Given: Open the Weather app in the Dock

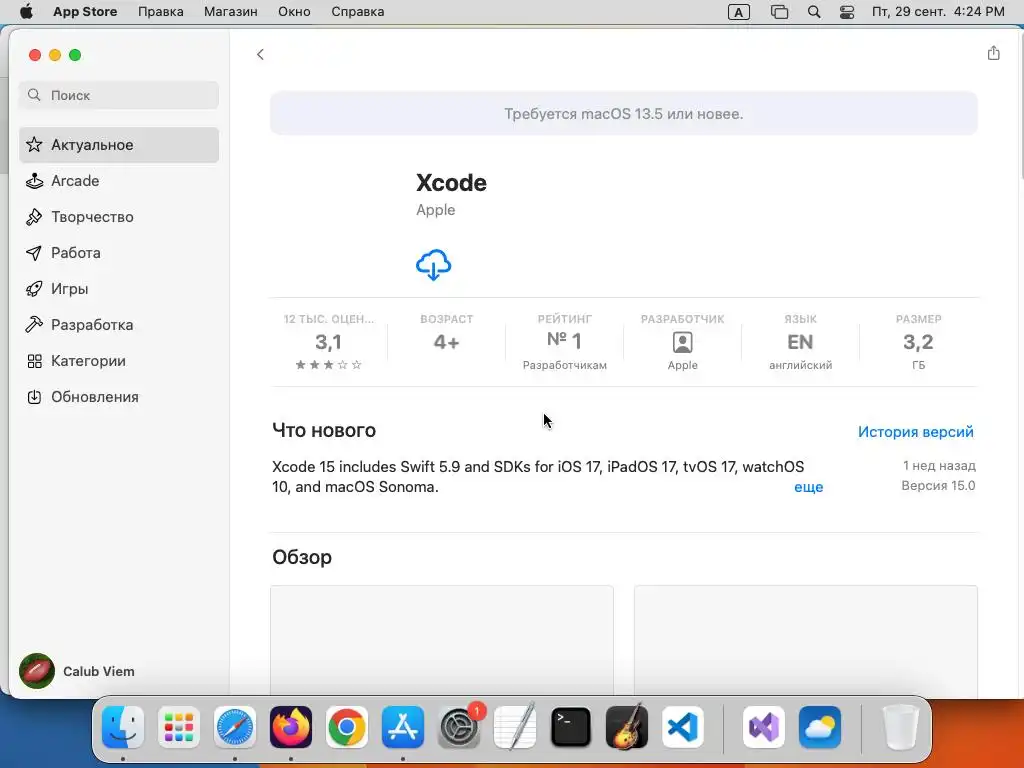Looking at the screenshot, I should point(820,727).
